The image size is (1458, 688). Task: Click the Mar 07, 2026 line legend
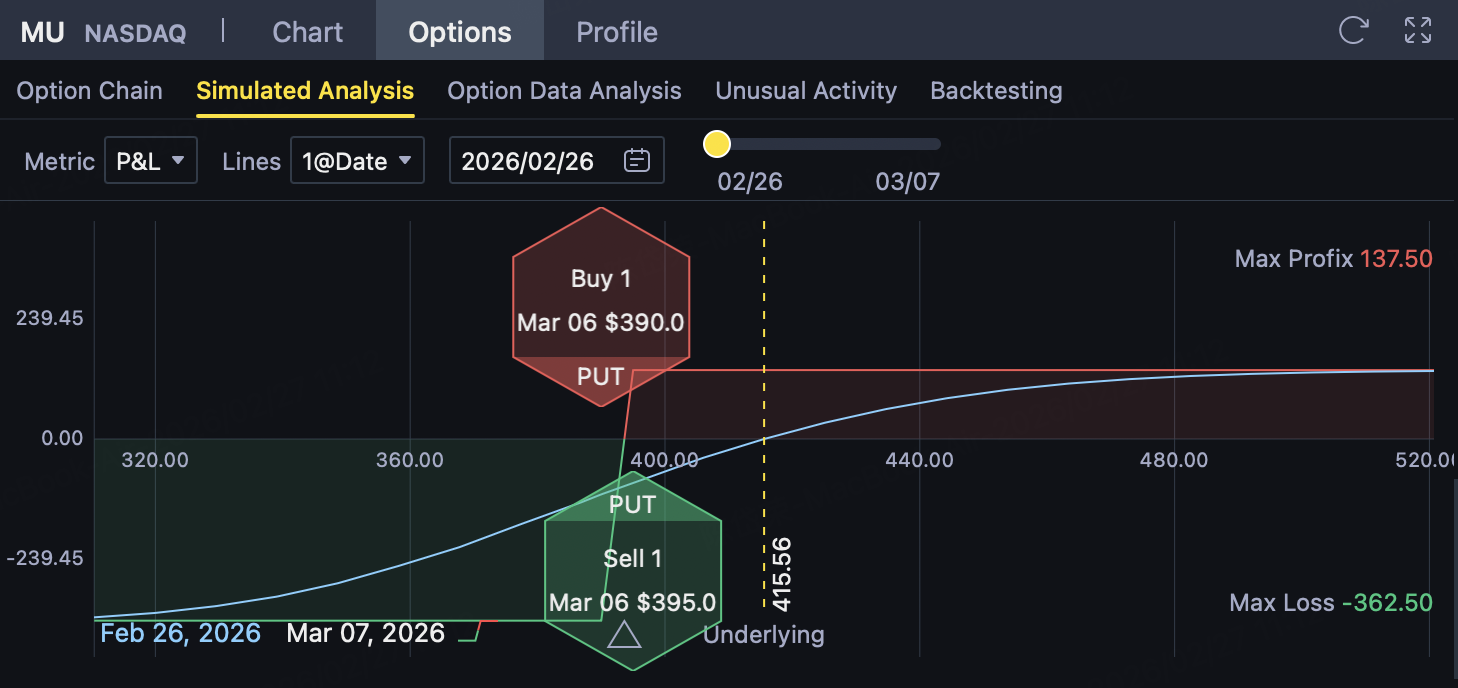tap(366, 633)
